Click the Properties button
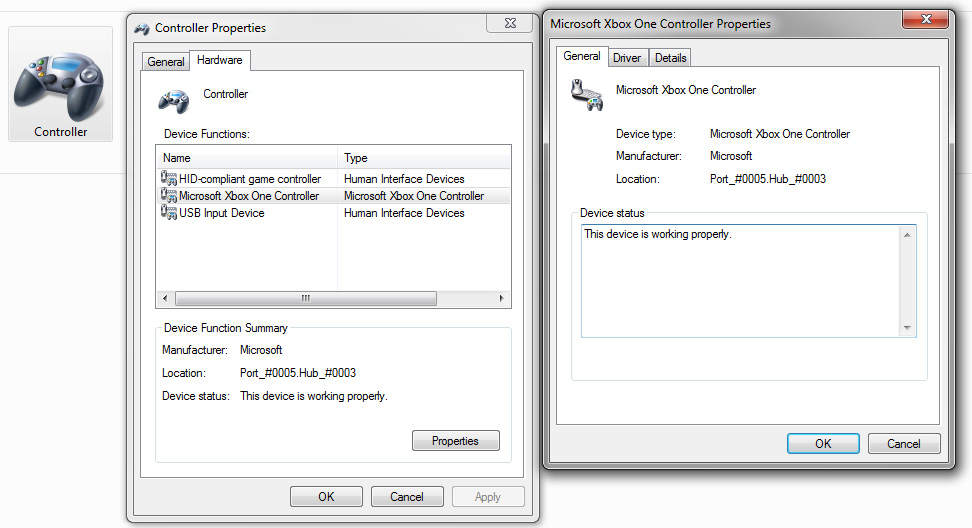 [455, 441]
